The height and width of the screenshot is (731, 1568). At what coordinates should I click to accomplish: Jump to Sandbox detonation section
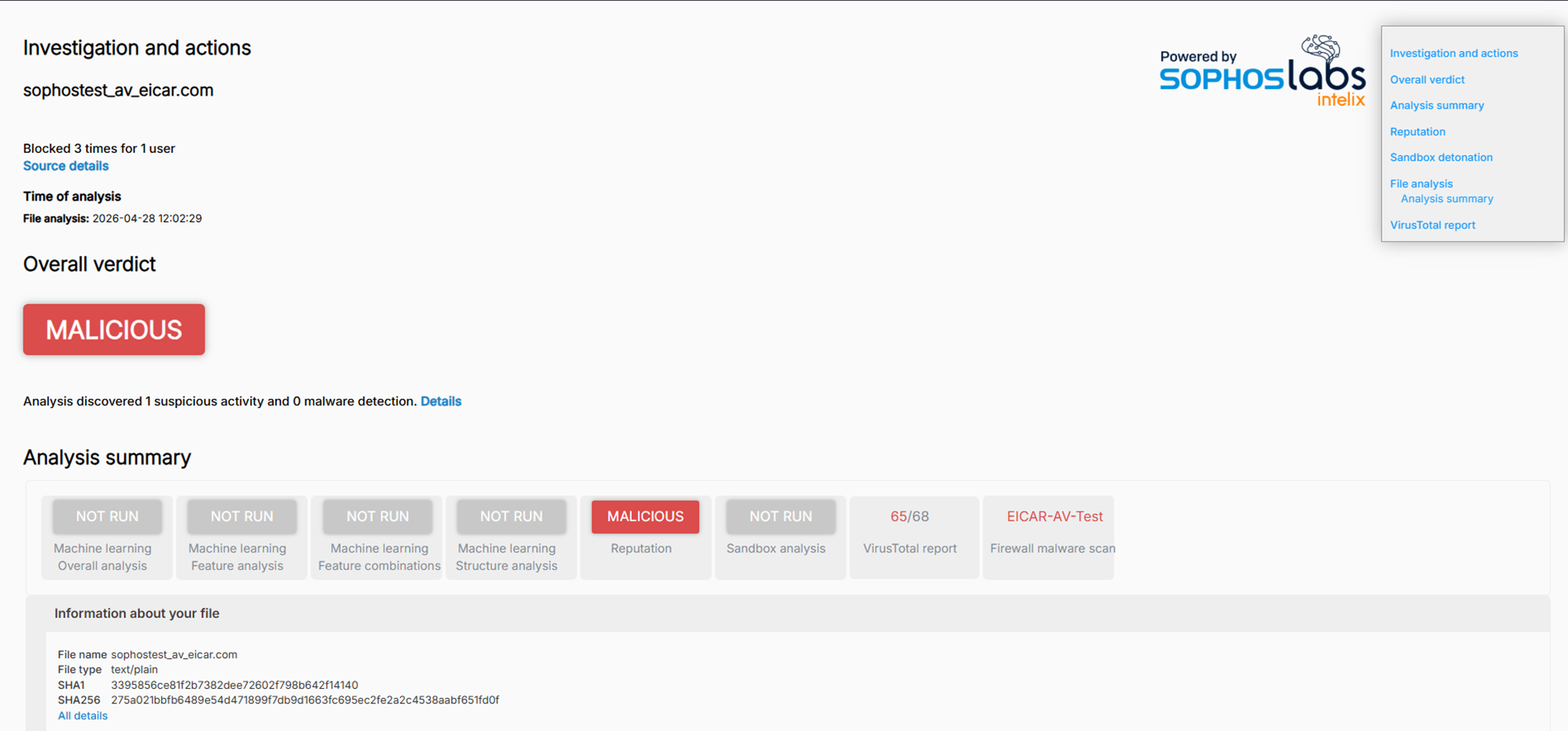coord(1441,158)
